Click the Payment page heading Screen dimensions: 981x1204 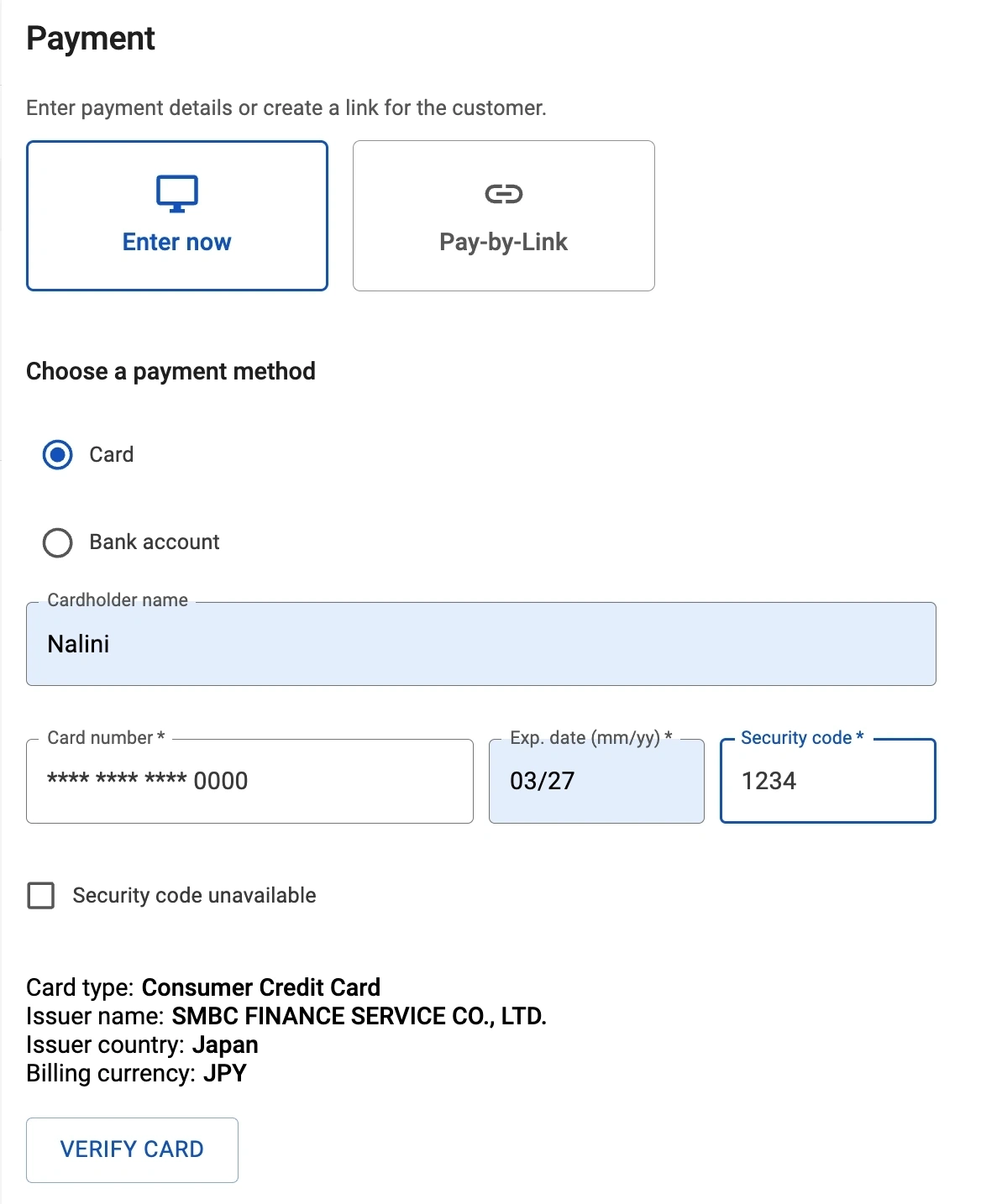tap(91, 39)
